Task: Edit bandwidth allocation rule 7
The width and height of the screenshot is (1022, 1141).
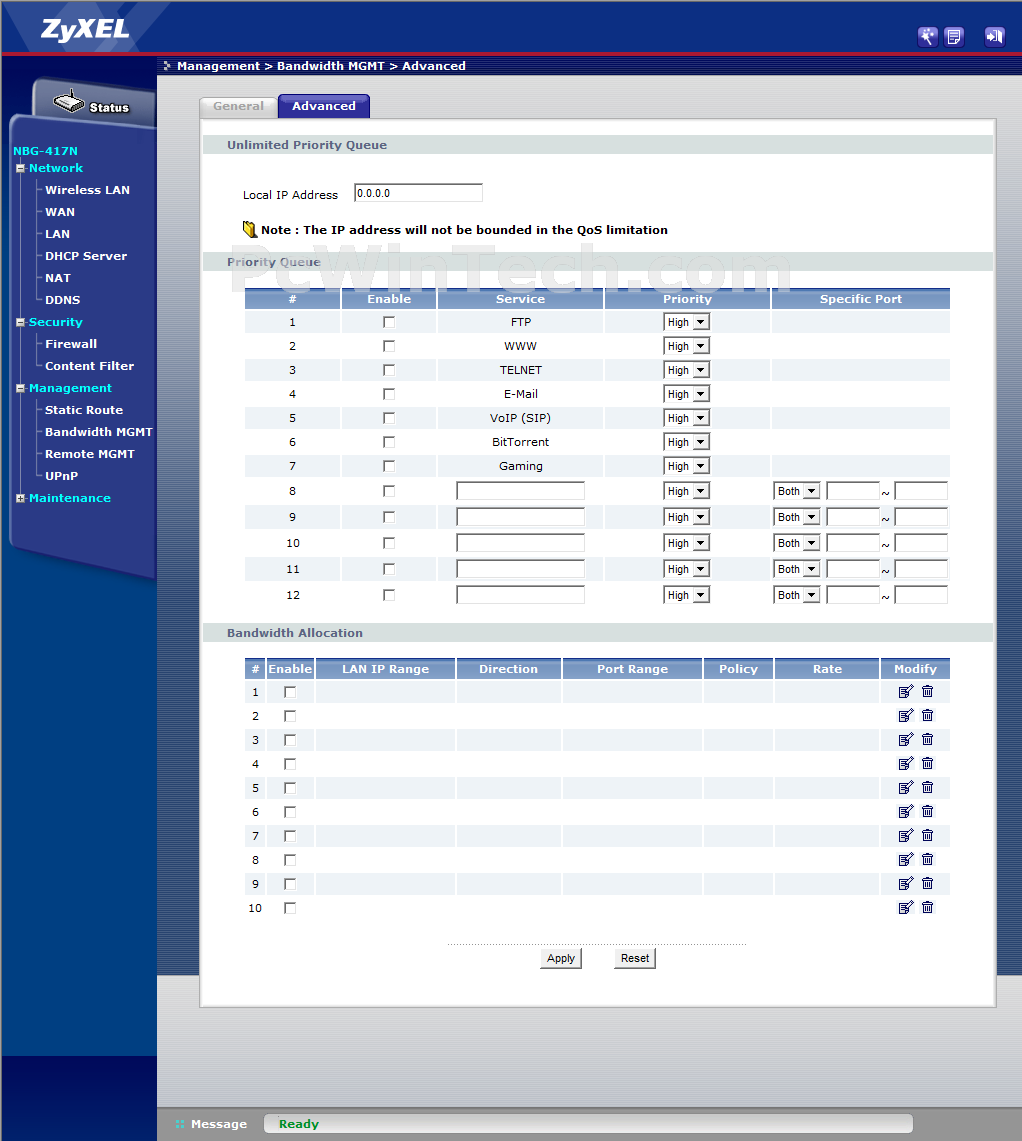Action: coord(906,835)
